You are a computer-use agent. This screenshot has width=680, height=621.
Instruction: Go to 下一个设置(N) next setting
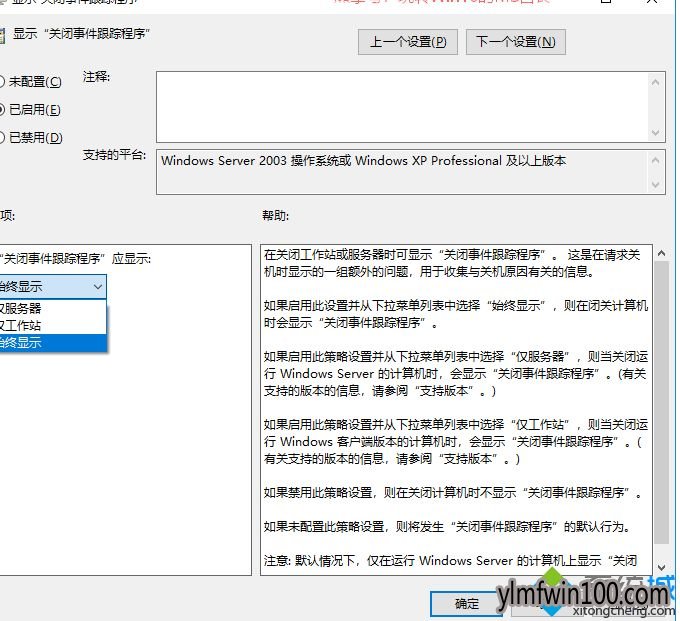click(516, 42)
